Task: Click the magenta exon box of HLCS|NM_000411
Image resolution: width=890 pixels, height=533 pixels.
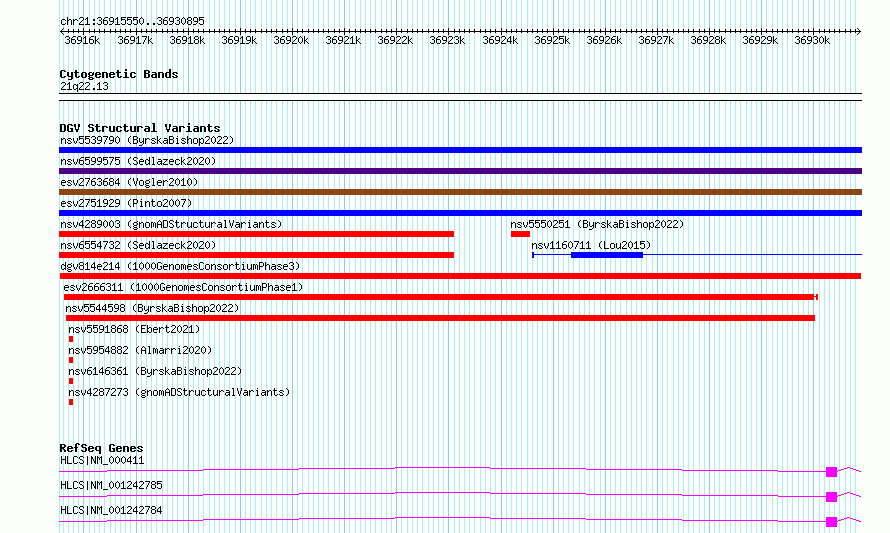Action: (x=832, y=472)
